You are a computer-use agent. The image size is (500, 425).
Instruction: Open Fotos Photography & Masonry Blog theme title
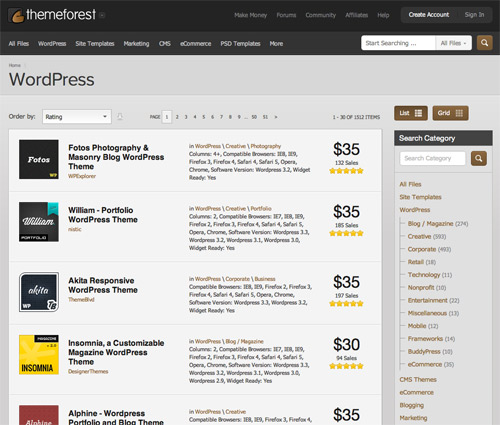[x=116, y=157]
